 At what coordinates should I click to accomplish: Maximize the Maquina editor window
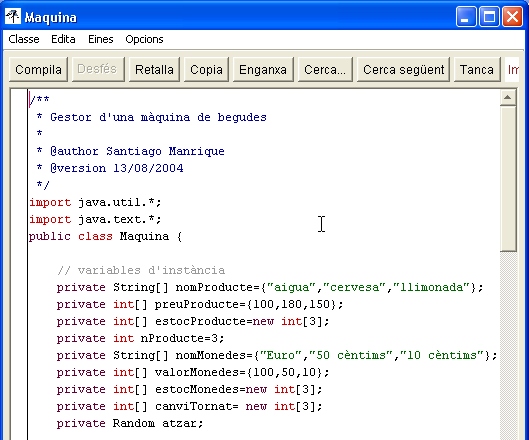pos(489,17)
